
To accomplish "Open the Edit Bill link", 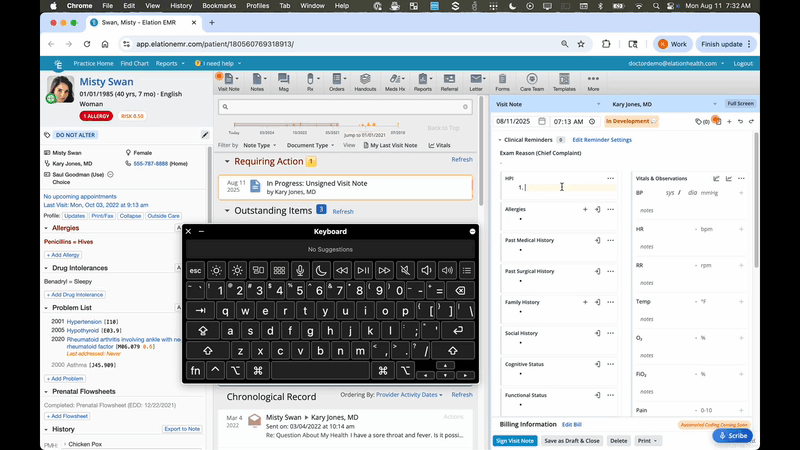I will coord(571,424).
